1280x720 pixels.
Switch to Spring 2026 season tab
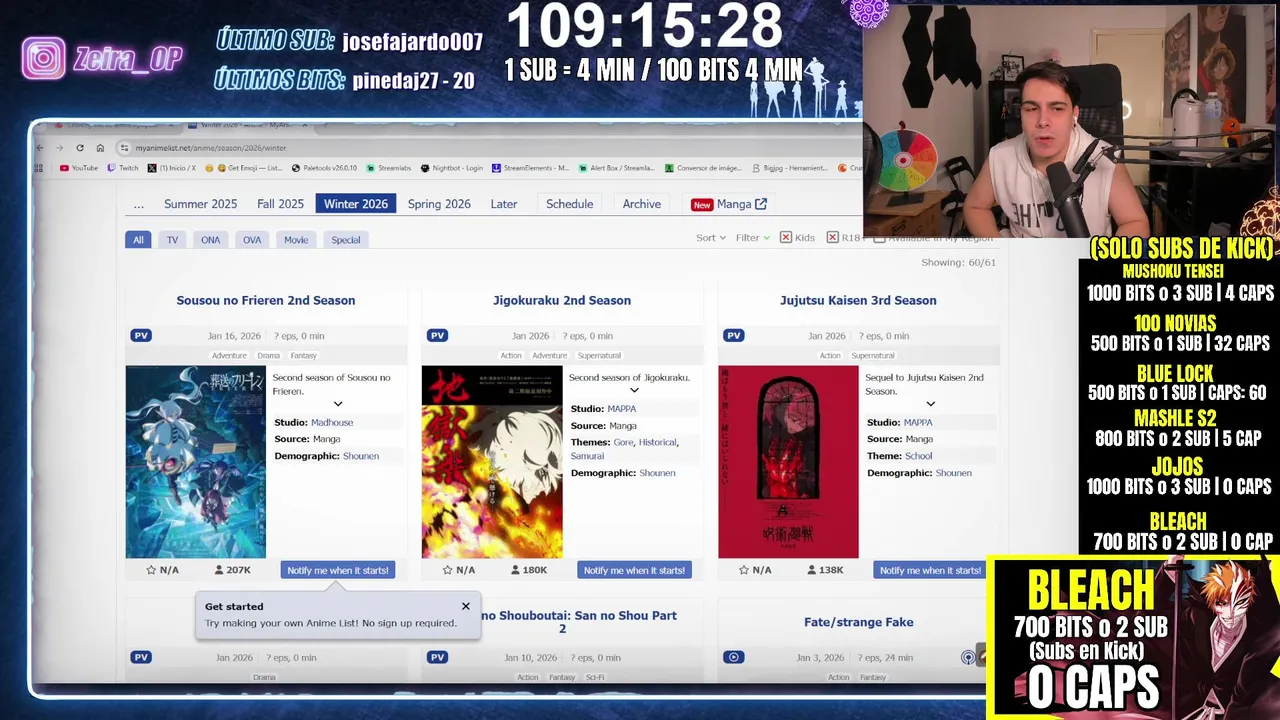(439, 204)
